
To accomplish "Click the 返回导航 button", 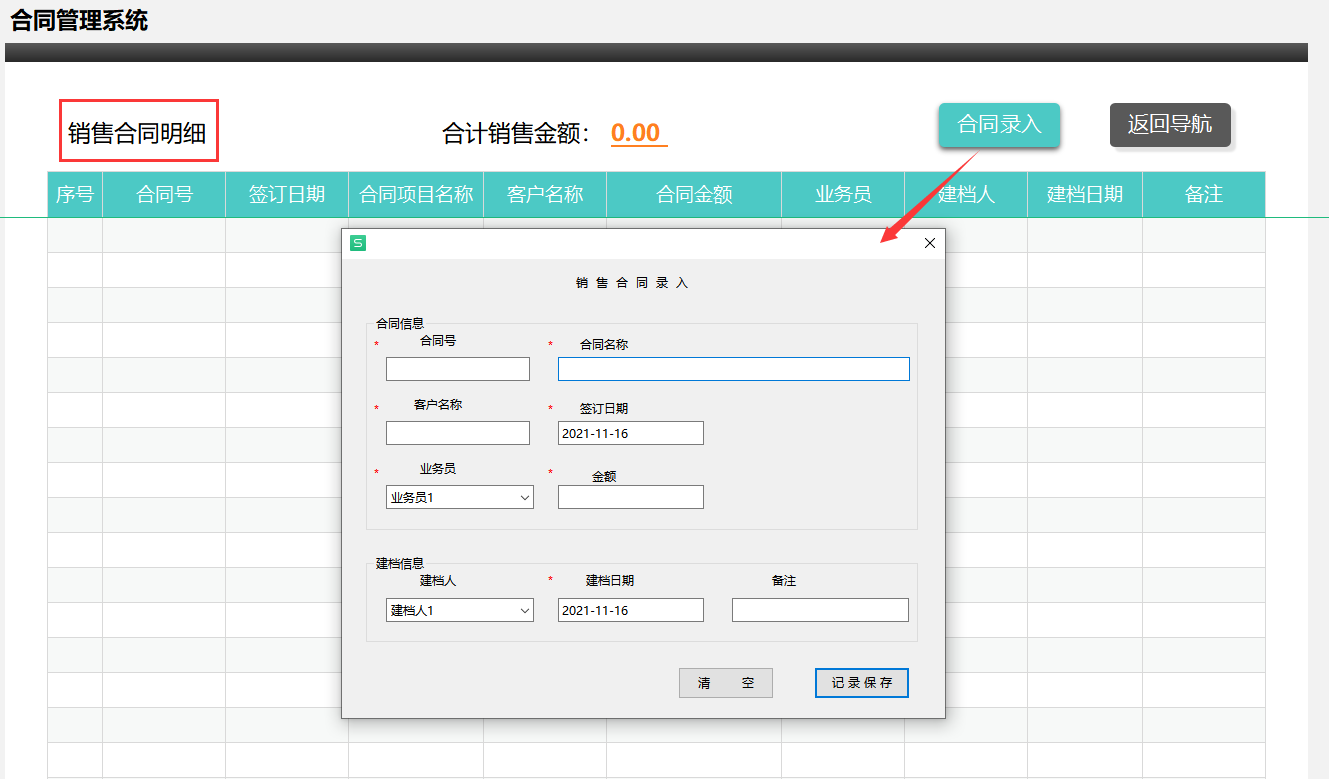I will tap(1170, 125).
